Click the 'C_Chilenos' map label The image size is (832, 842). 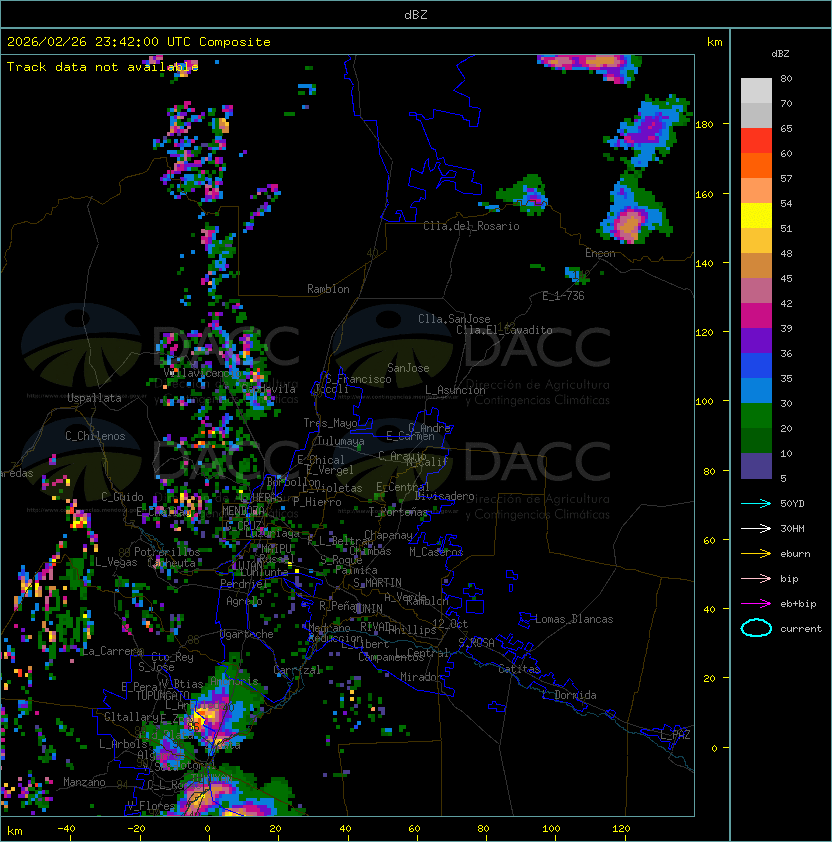pos(95,436)
